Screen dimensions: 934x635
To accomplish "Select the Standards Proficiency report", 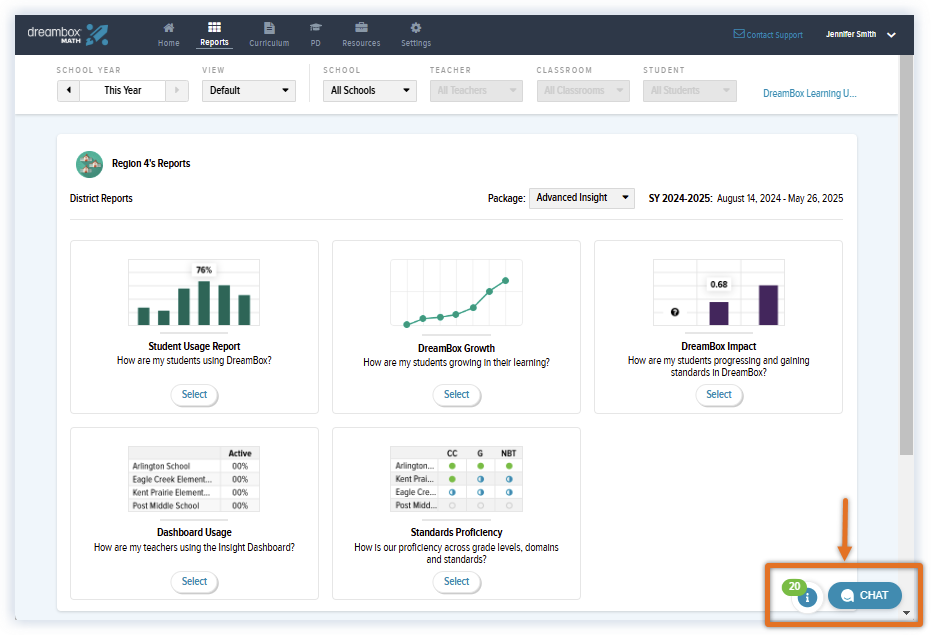I will (456, 581).
